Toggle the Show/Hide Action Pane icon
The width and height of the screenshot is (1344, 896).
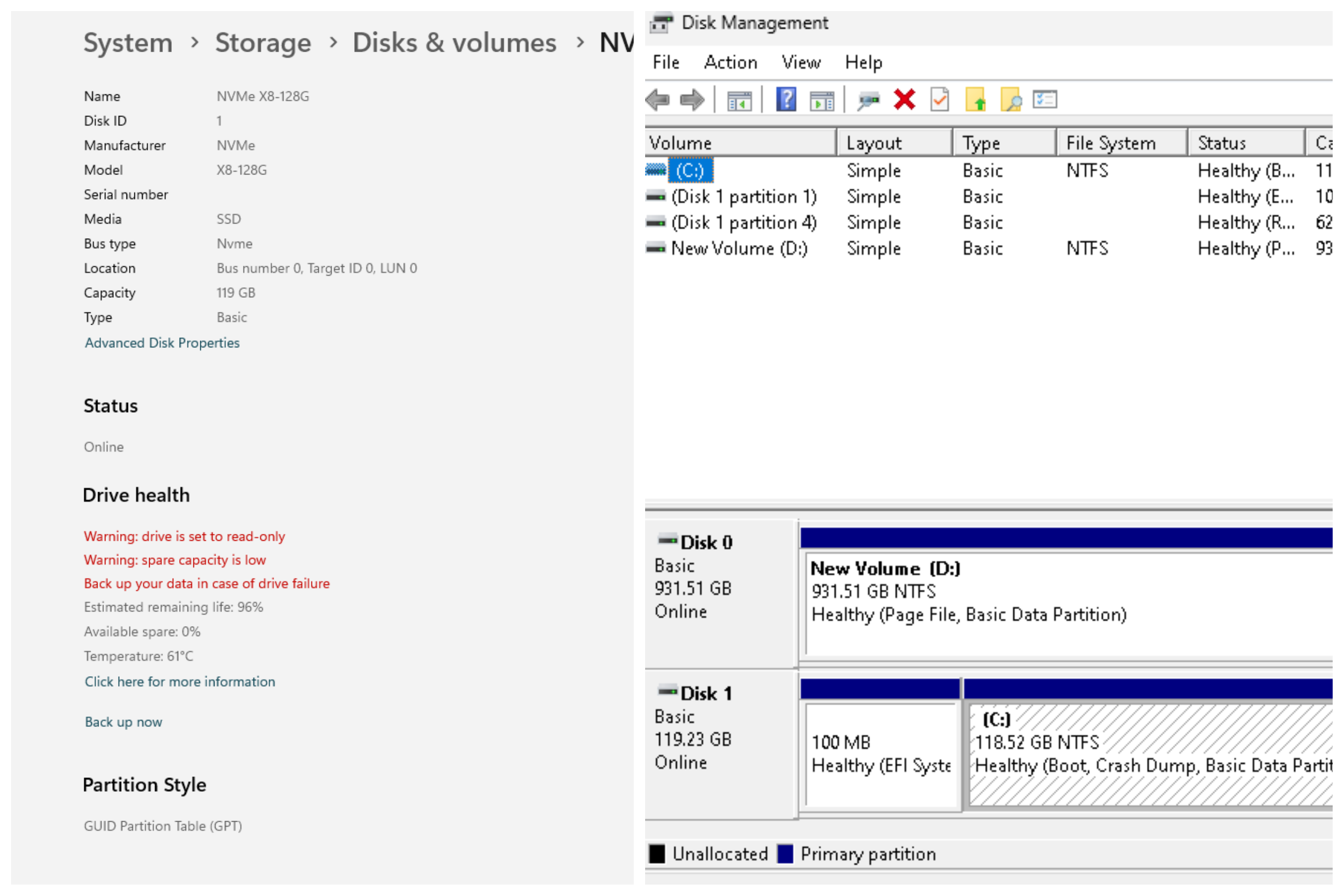coord(822,101)
